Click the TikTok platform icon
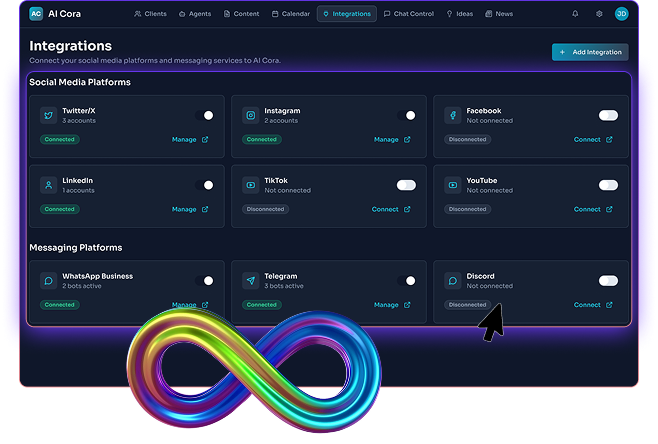This screenshot has height=444, width=658. (249, 185)
